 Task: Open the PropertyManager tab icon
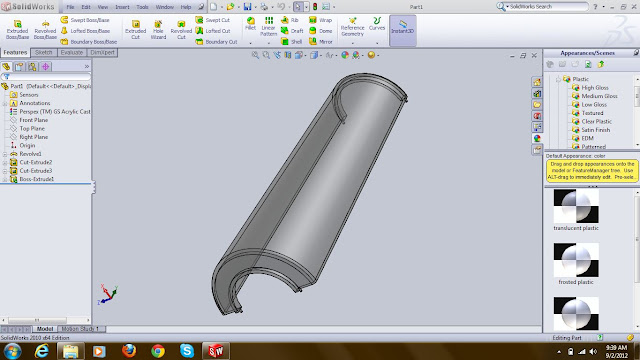(x=19, y=67)
